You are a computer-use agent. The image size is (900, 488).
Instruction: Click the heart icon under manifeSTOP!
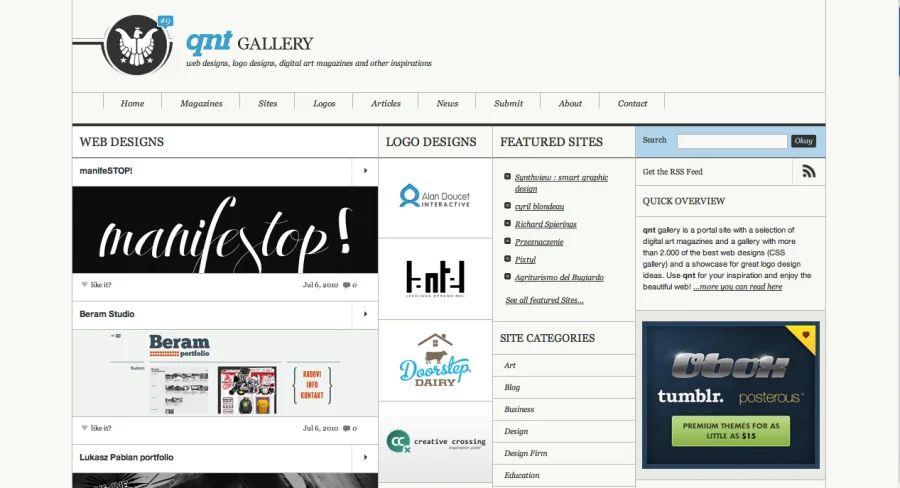(x=84, y=285)
